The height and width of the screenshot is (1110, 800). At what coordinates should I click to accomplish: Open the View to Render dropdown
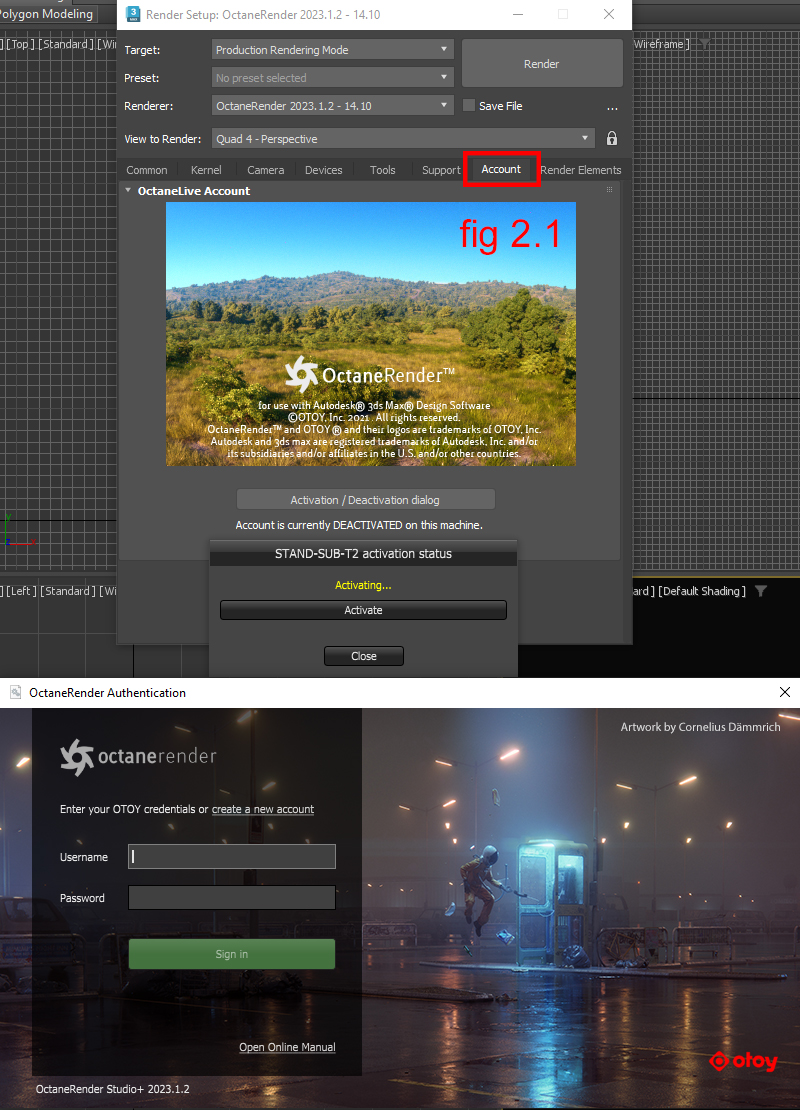pos(403,139)
